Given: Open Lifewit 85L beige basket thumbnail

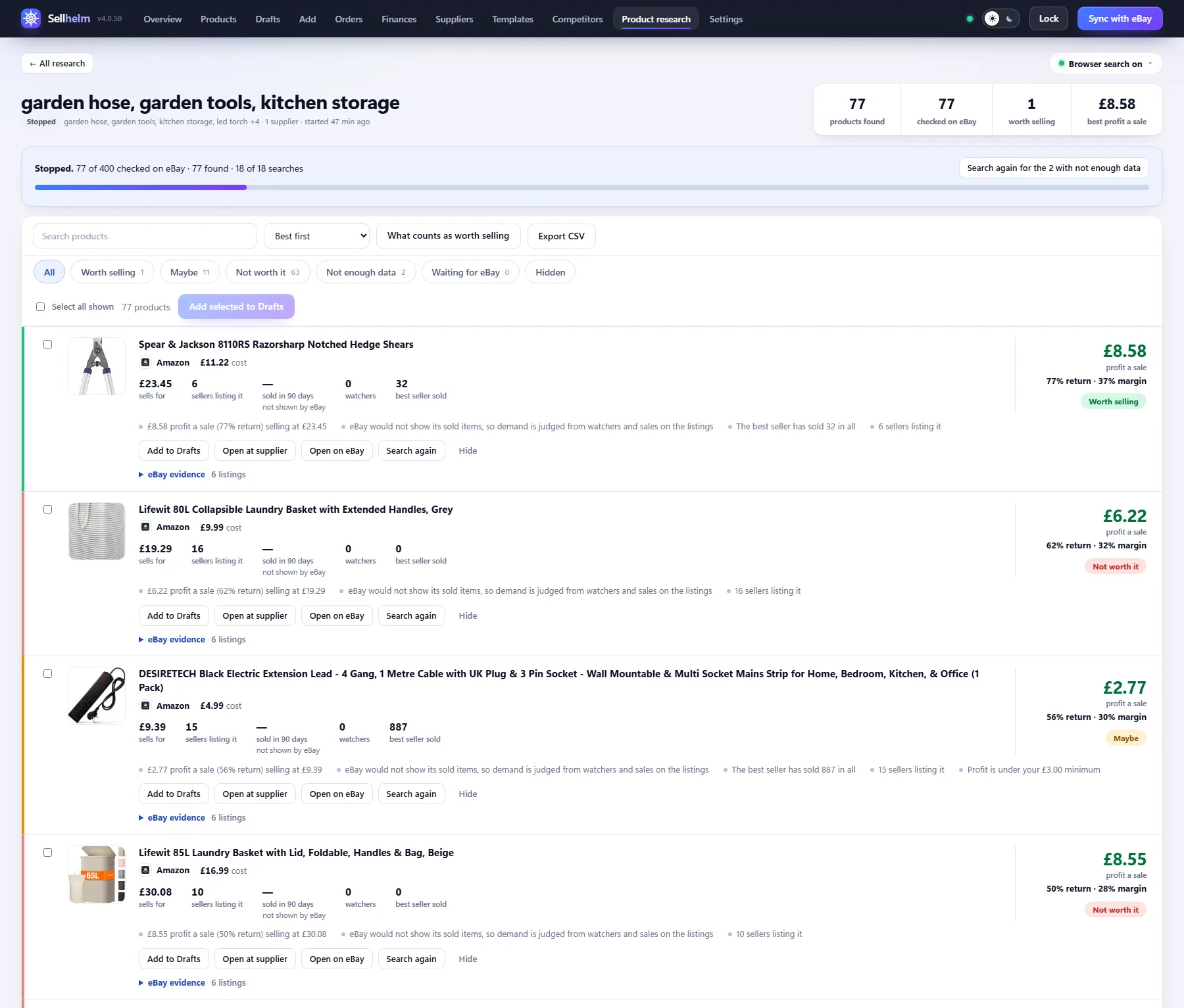Looking at the screenshot, I should click(x=97, y=875).
